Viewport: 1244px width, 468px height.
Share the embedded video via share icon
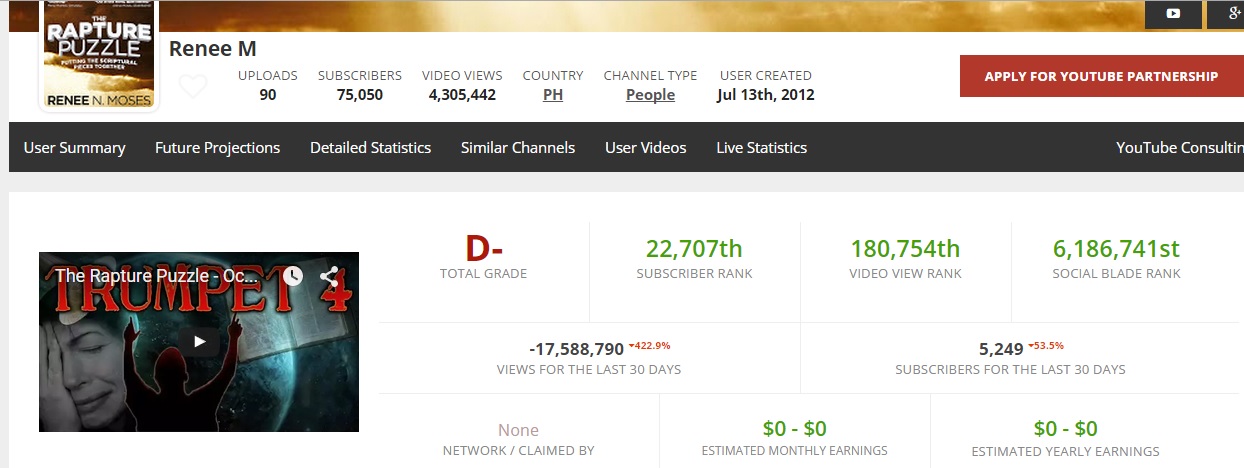(x=328, y=277)
